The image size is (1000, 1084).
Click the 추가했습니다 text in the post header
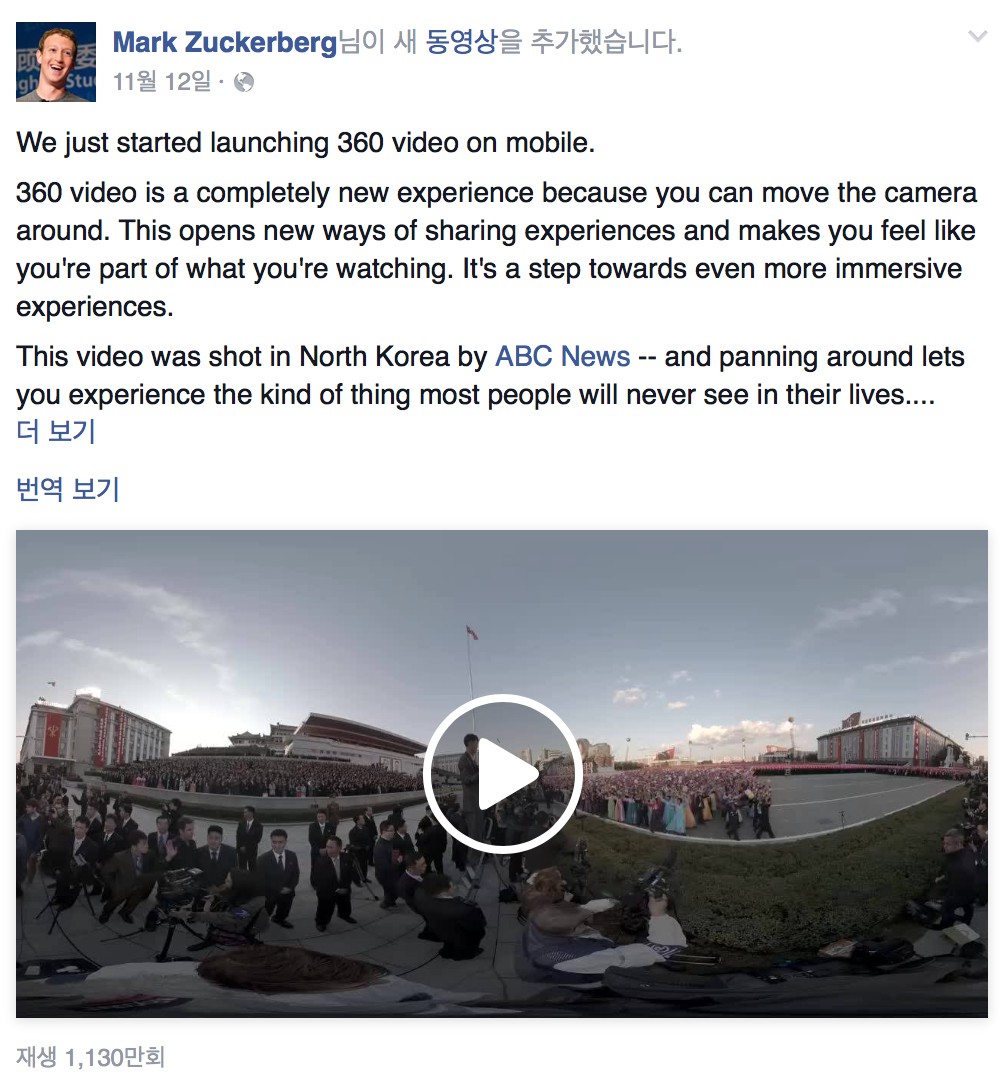(606, 42)
